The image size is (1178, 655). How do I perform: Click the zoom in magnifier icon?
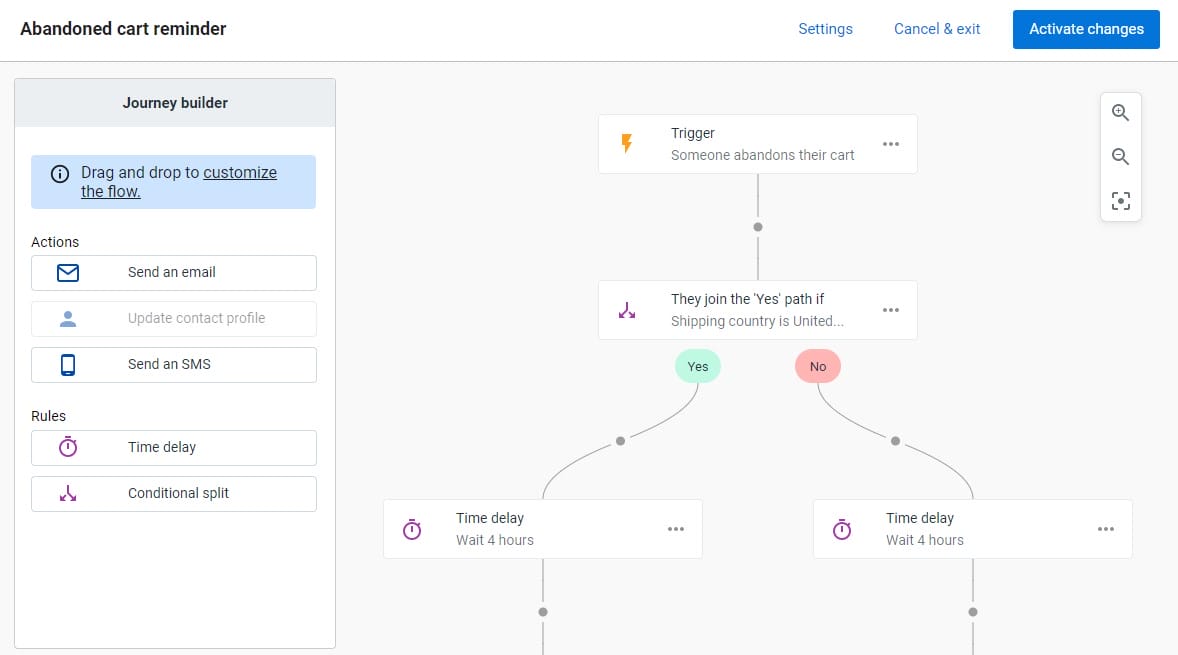coord(1120,112)
